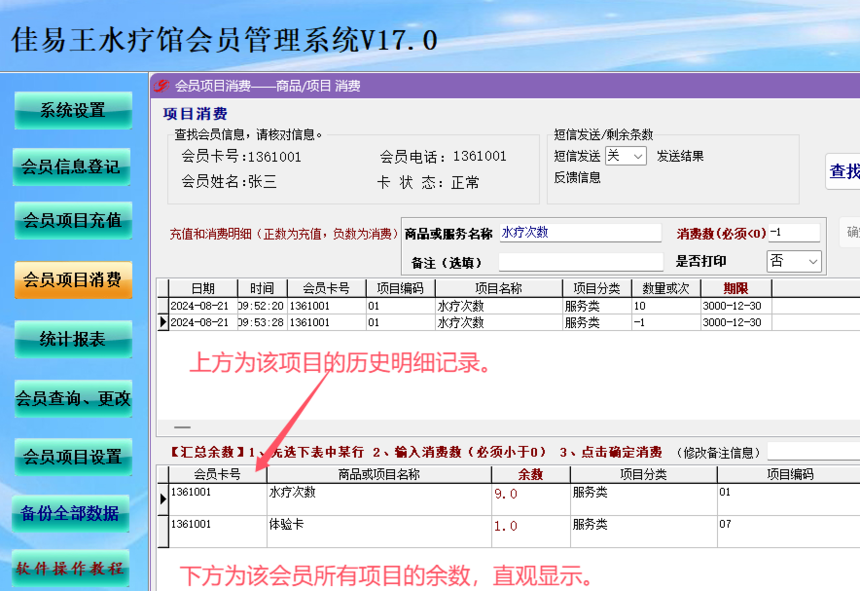
Task: Open 会员查询、更改 from sidebar
Action: [x=73, y=399]
